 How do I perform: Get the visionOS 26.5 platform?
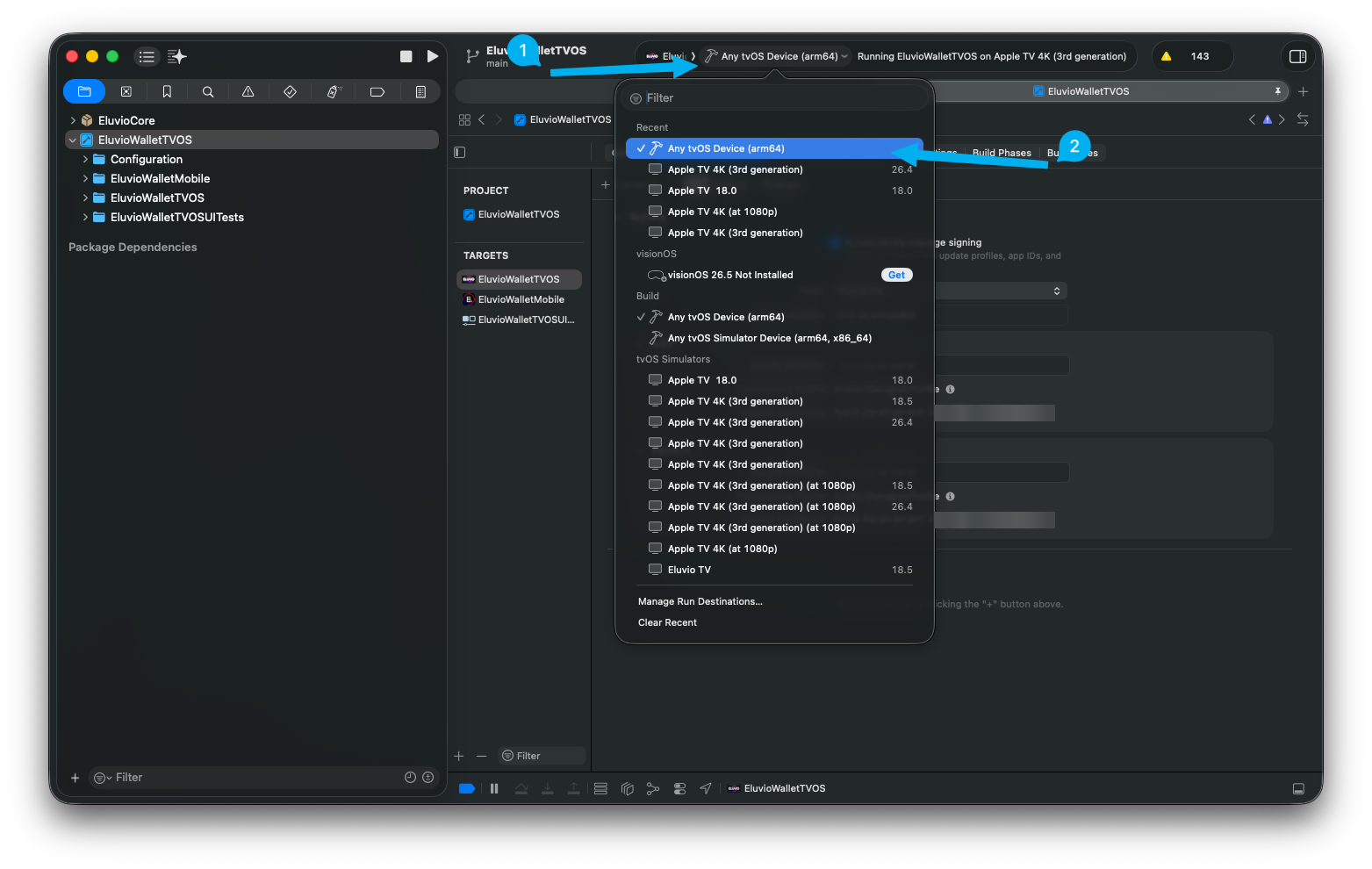896,275
